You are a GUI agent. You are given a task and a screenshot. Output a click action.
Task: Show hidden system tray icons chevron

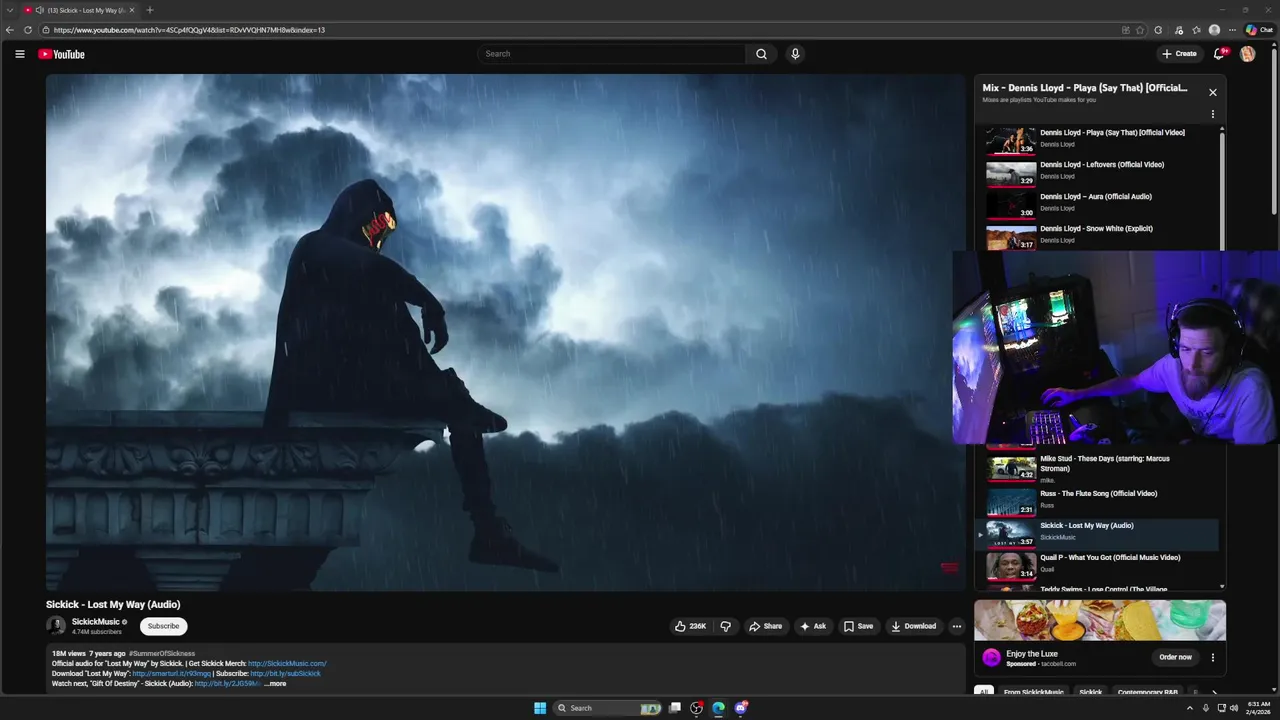tap(1190, 708)
